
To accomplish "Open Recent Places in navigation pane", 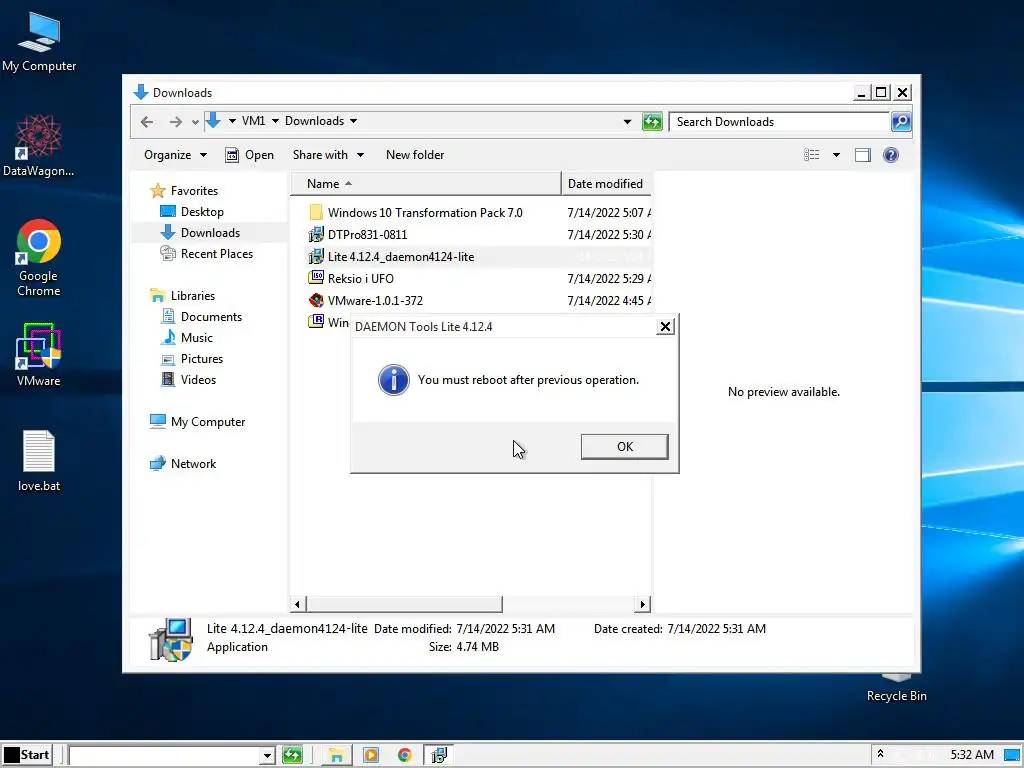I will pos(216,253).
